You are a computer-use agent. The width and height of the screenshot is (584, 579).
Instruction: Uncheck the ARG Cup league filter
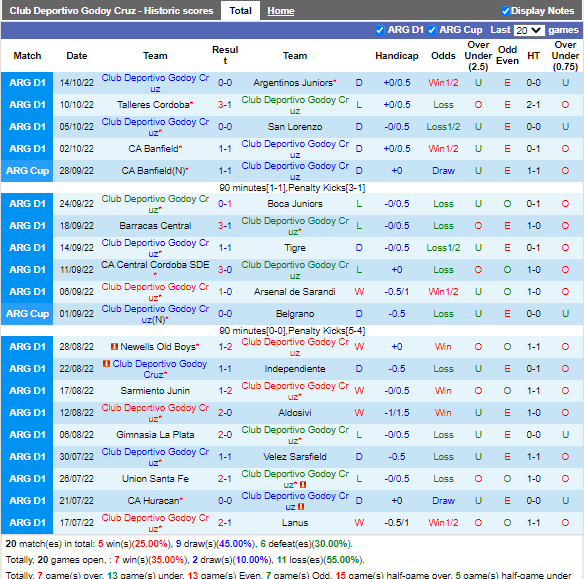pyautogui.click(x=432, y=30)
